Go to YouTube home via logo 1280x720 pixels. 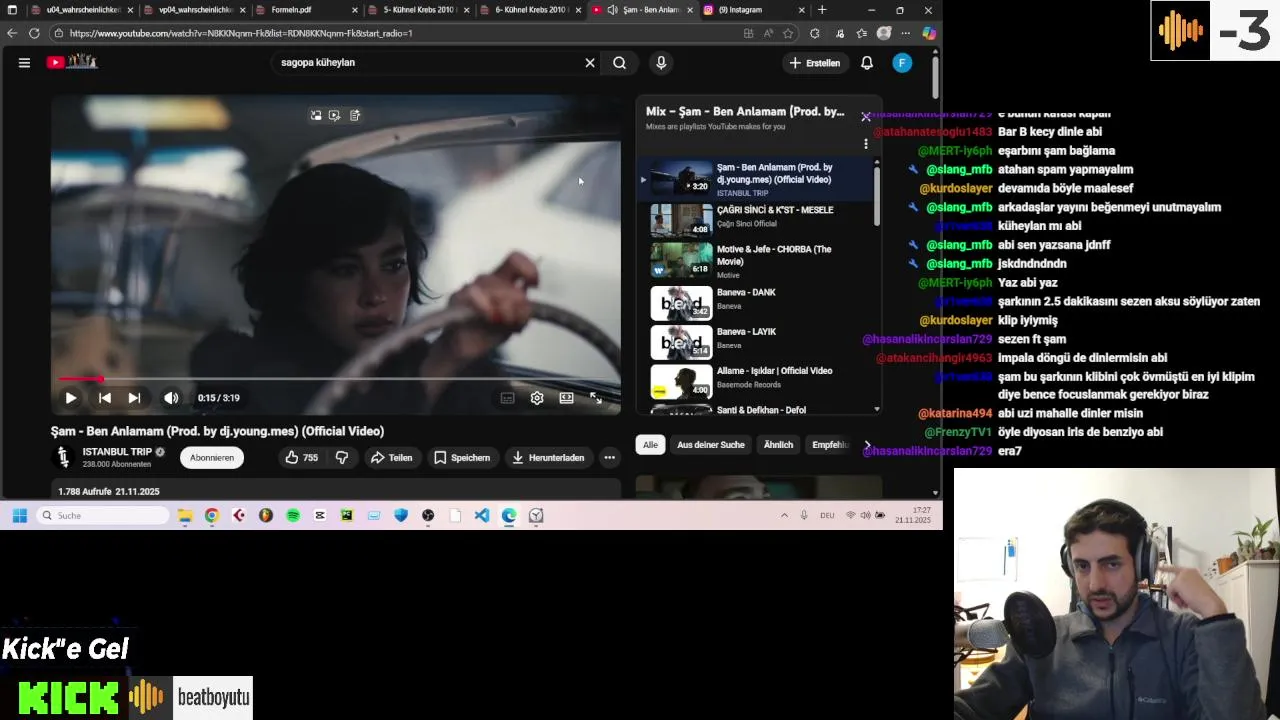(x=71, y=62)
